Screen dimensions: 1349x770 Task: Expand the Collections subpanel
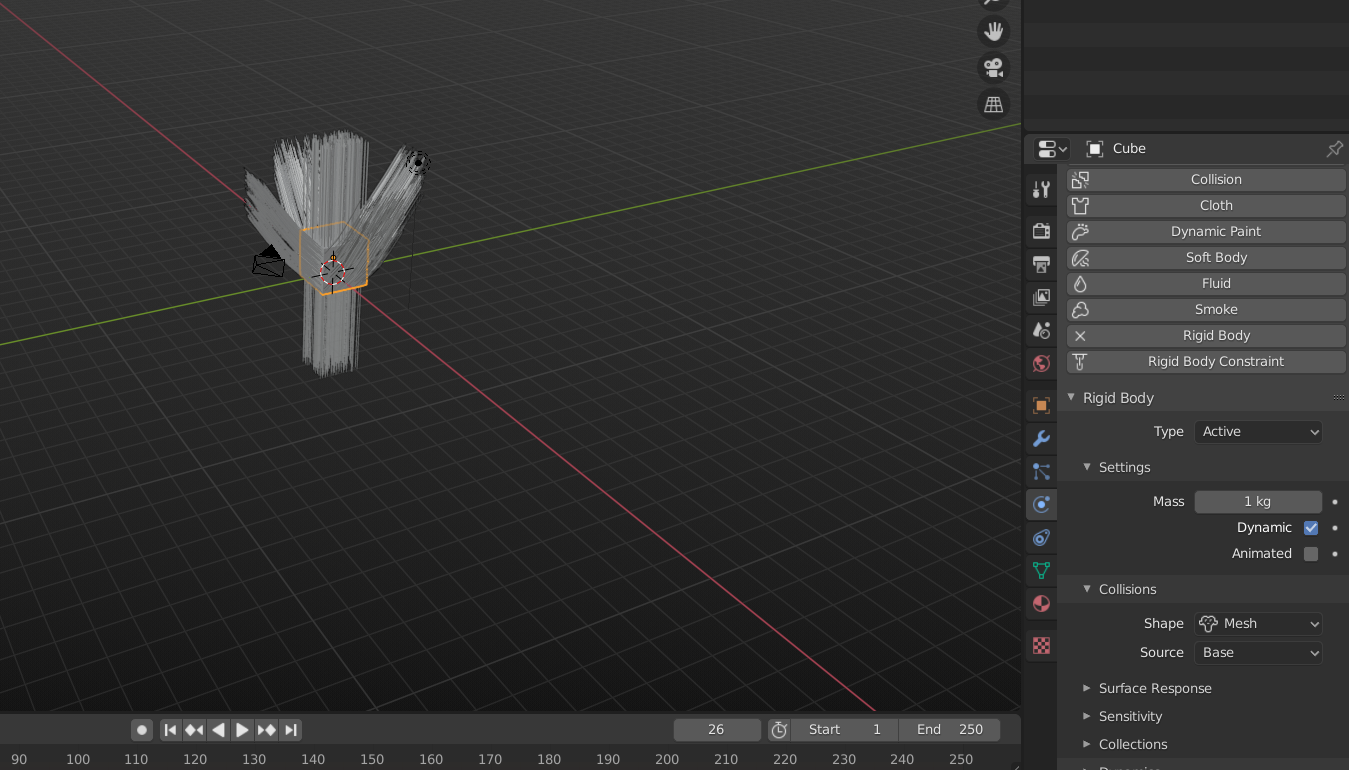[1087, 744]
